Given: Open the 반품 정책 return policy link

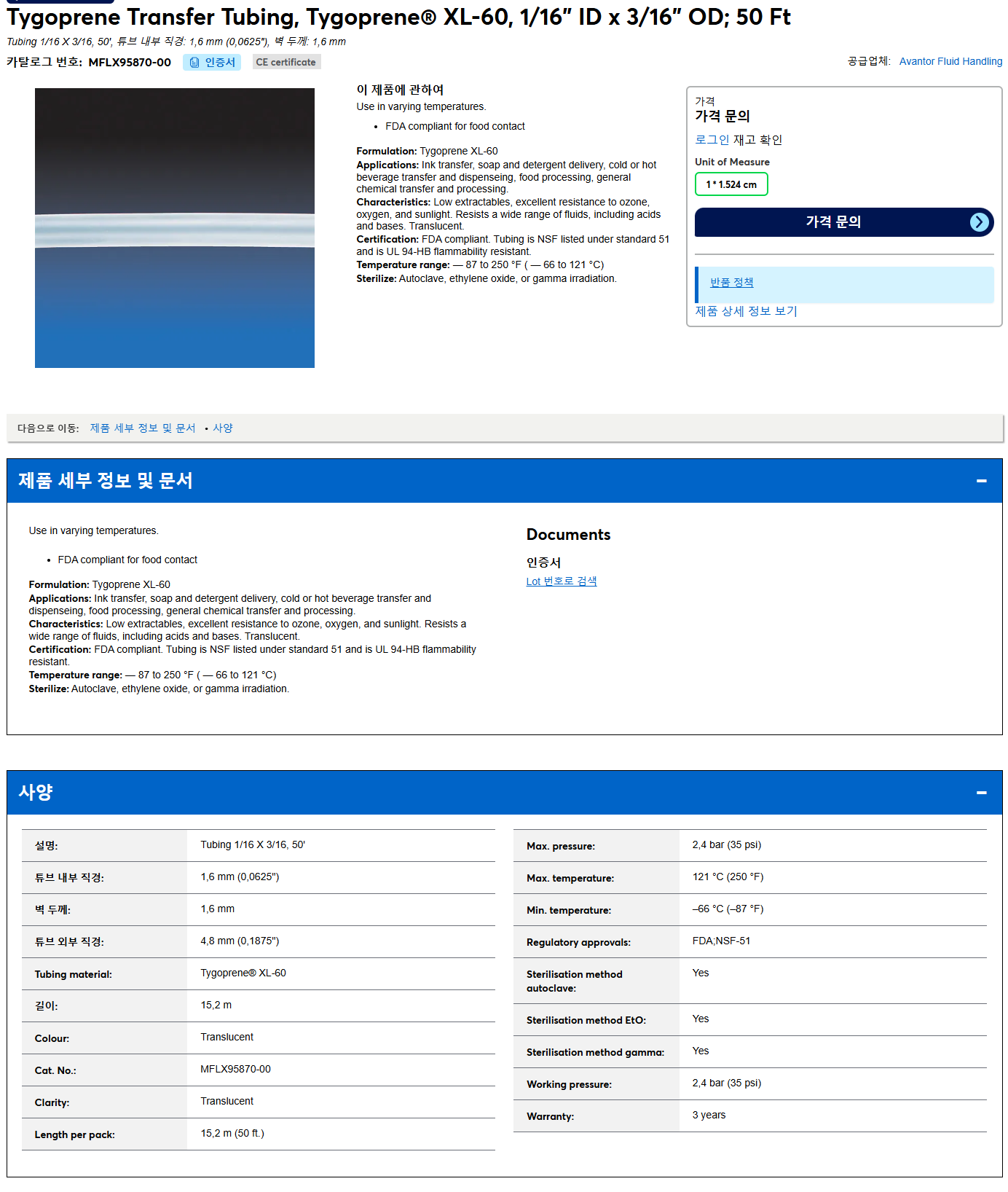Looking at the screenshot, I should point(731,283).
